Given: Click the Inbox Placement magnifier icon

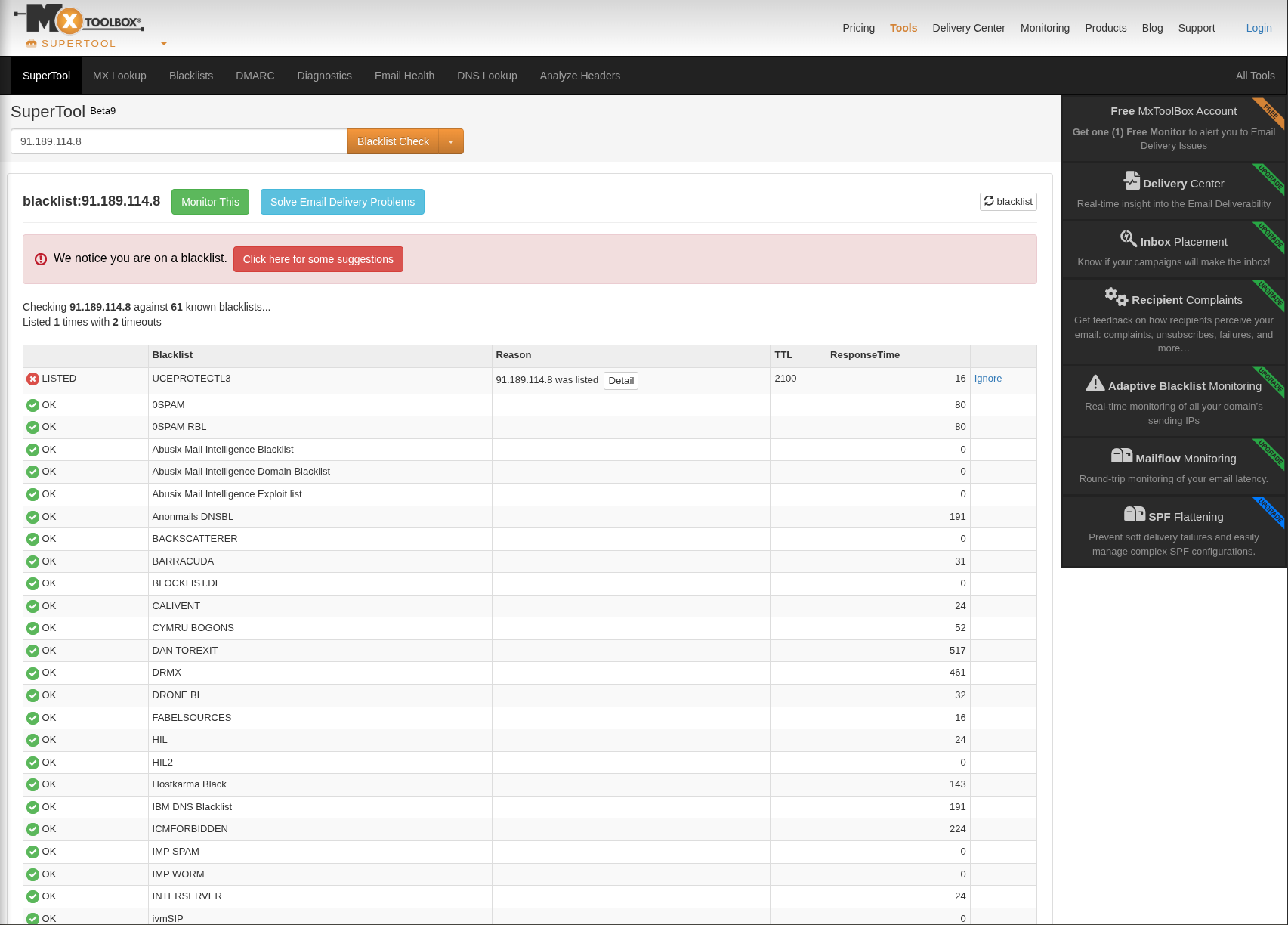Looking at the screenshot, I should pyautogui.click(x=1129, y=239).
